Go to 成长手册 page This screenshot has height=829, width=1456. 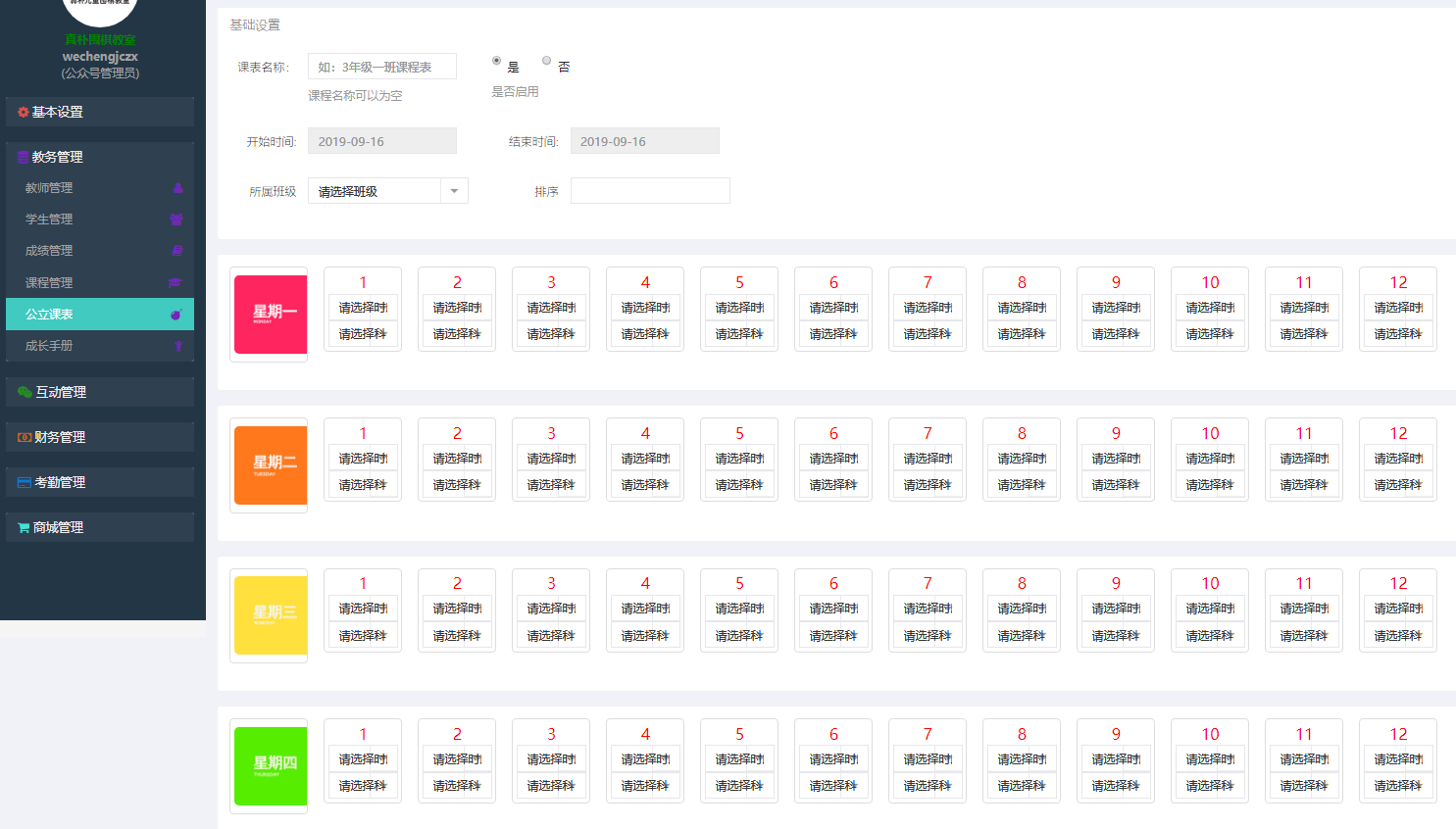(x=100, y=346)
